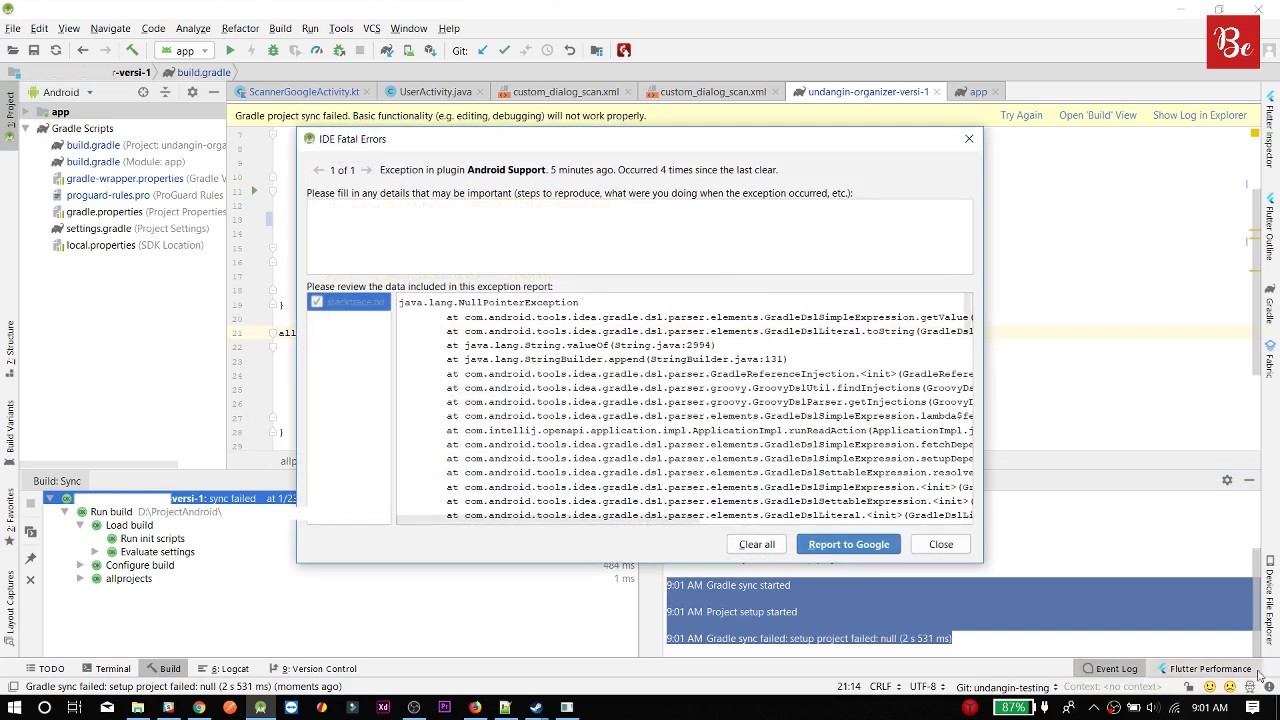Click the scroll-from-source target icon in Project panel
This screenshot has width=1280, height=720.
point(143,92)
